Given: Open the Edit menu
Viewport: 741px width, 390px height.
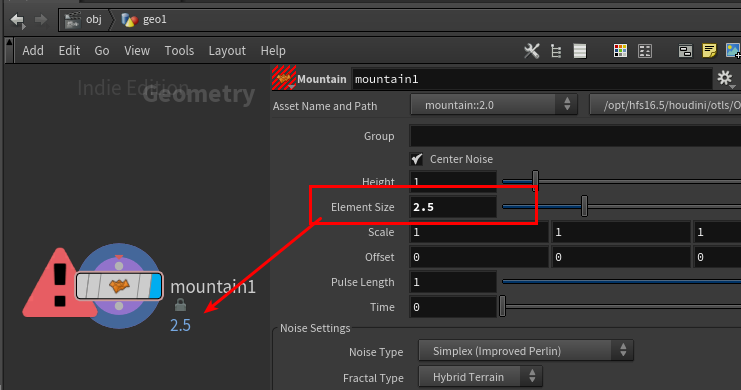Looking at the screenshot, I should click(x=69, y=51).
